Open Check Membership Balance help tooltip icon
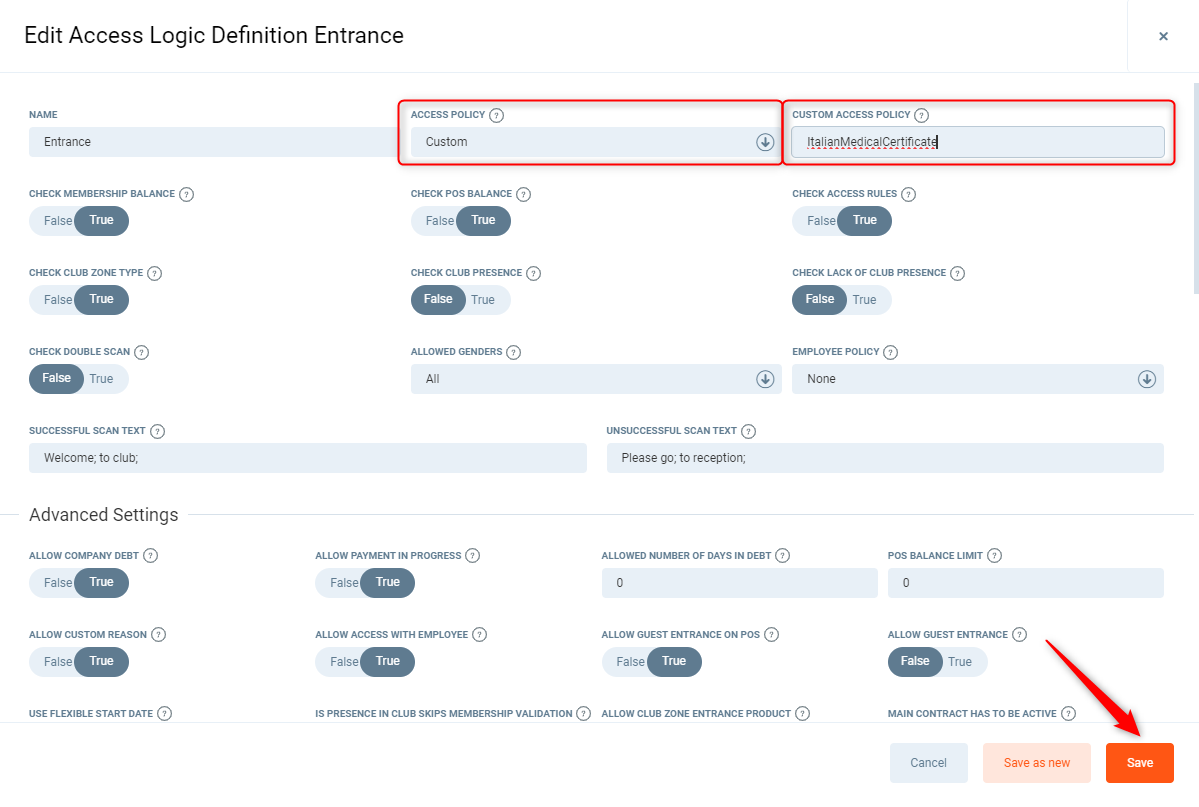1199x807 pixels. 186,194
